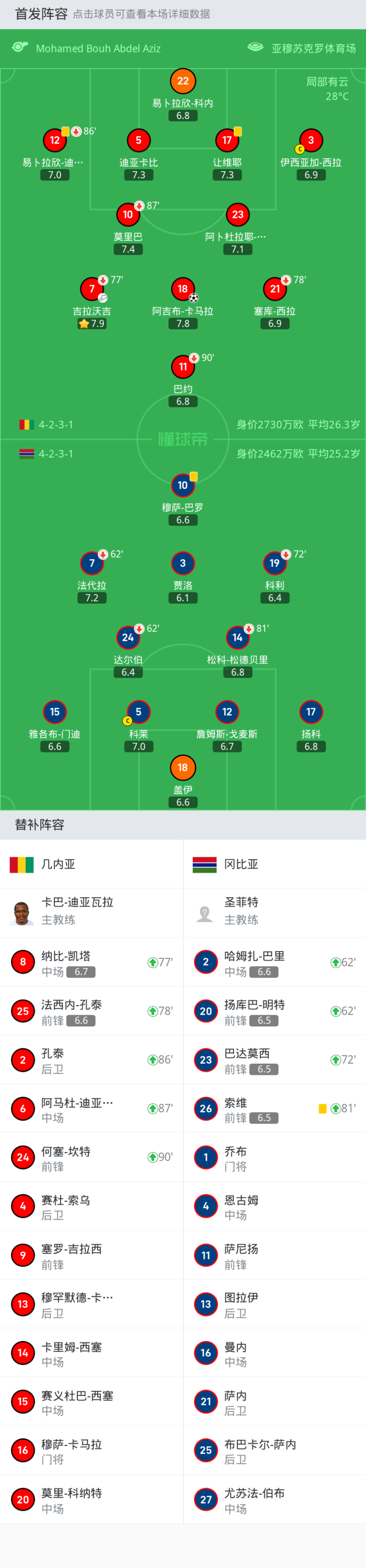Select the 替补阵容 section header
Screen dimensions: 366x1568
(40, 825)
